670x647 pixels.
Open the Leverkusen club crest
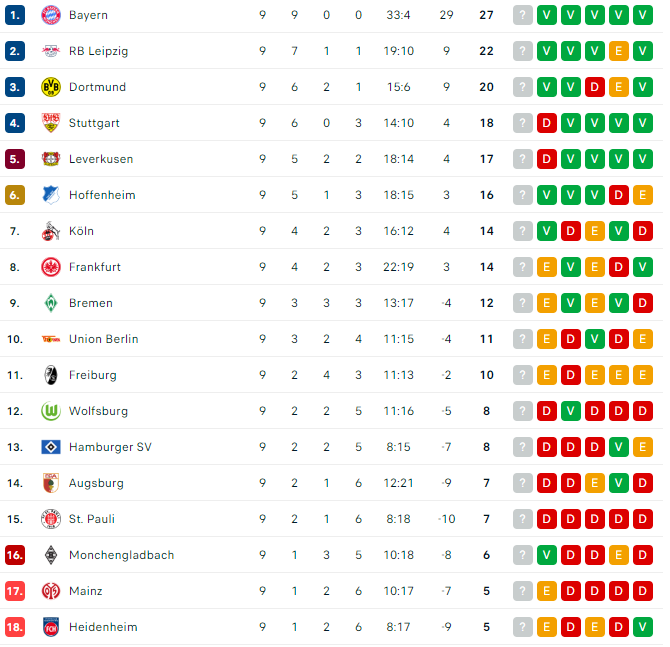pyautogui.click(x=51, y=159)
